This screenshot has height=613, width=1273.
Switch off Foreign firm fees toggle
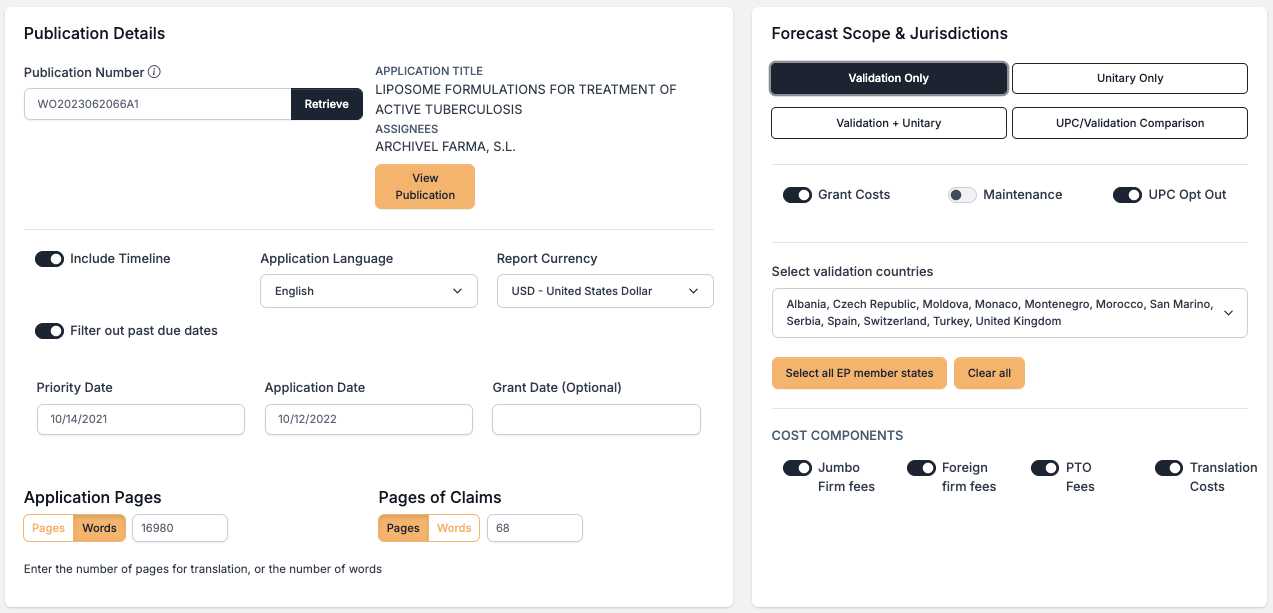point(921,468)
